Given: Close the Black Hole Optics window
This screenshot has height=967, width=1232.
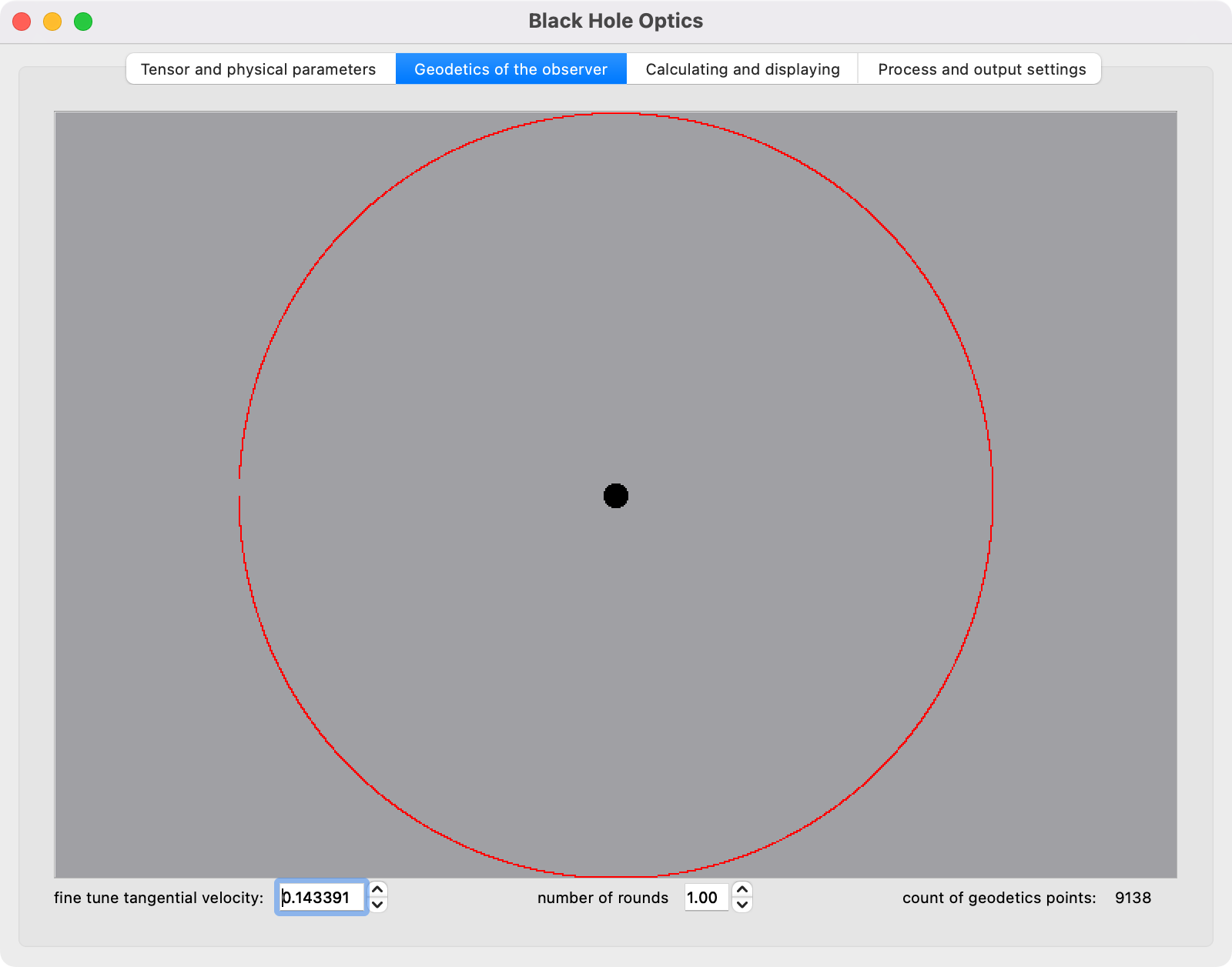Looking at the screenshot, I should pyautogui.click(x=22, y=22).
